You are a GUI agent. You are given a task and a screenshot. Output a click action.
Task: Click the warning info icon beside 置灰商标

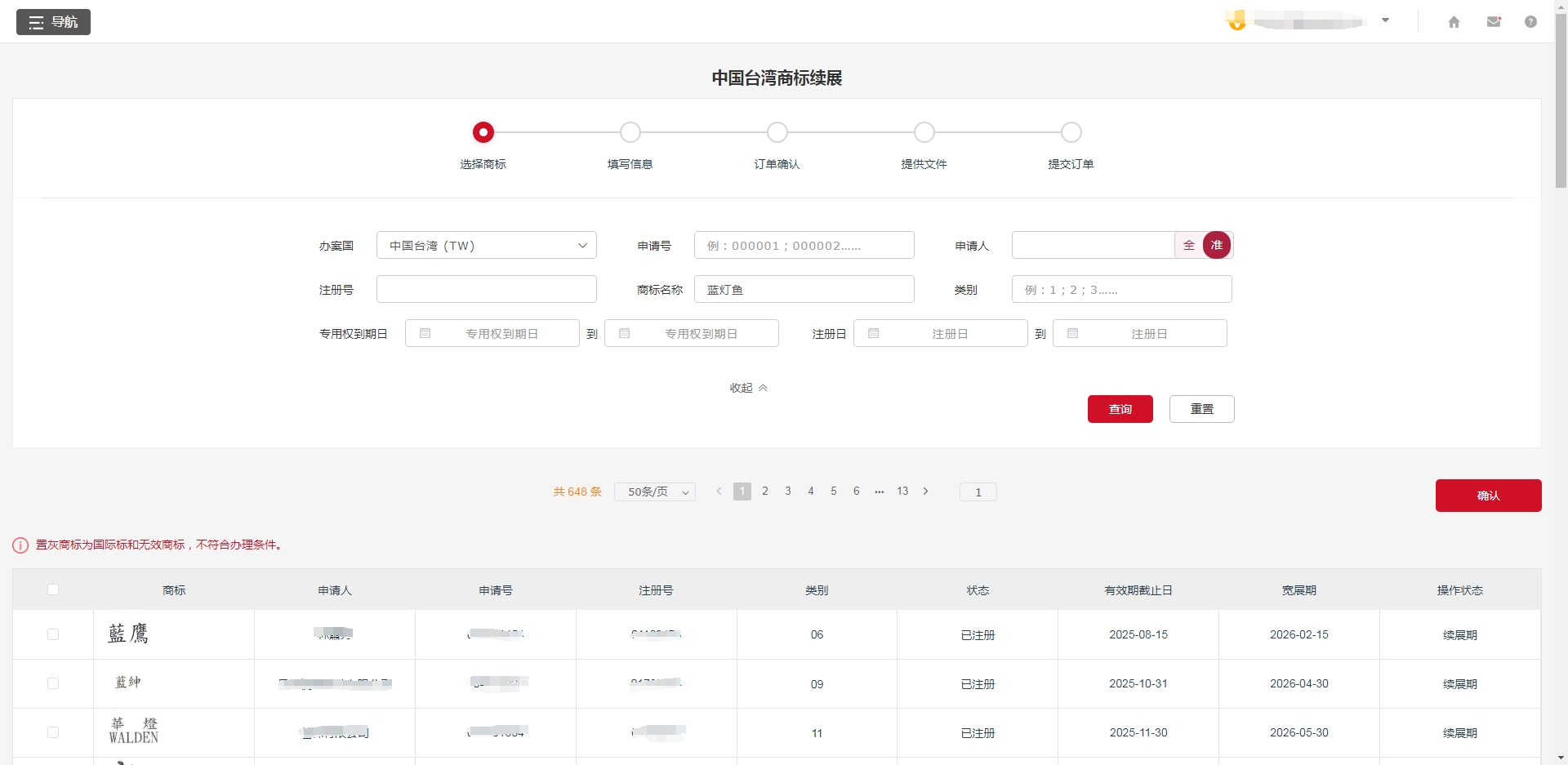[20, 545]
